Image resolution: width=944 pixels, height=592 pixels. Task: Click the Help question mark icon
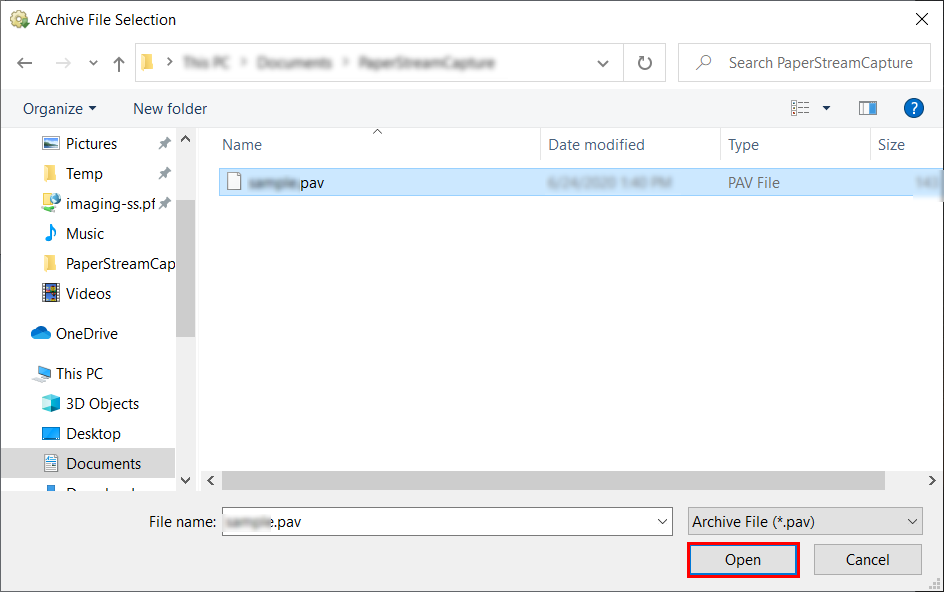tap(914, 108)
